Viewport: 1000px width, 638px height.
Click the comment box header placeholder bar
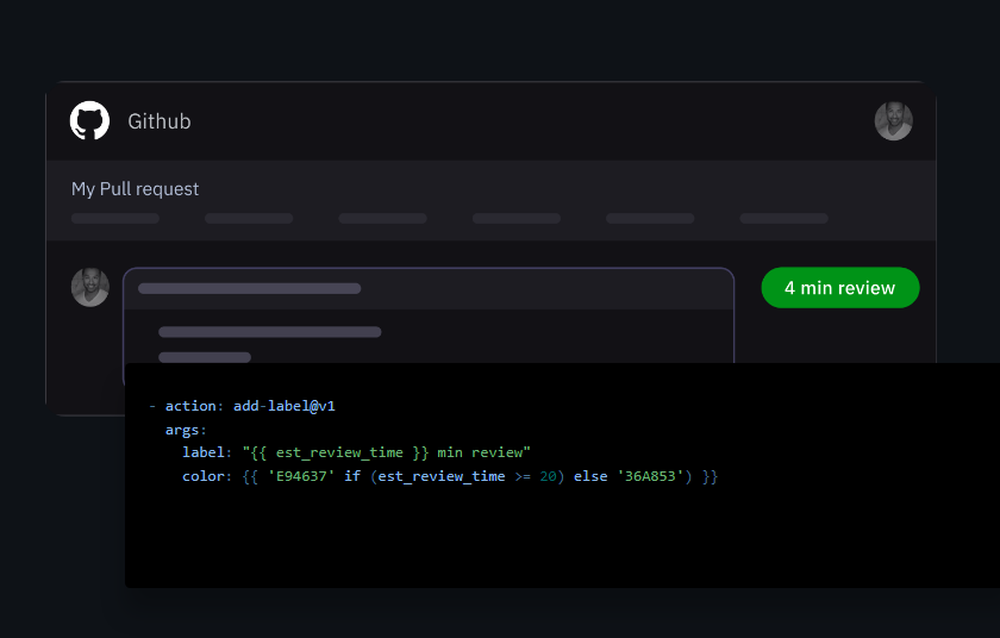[249, 289]
